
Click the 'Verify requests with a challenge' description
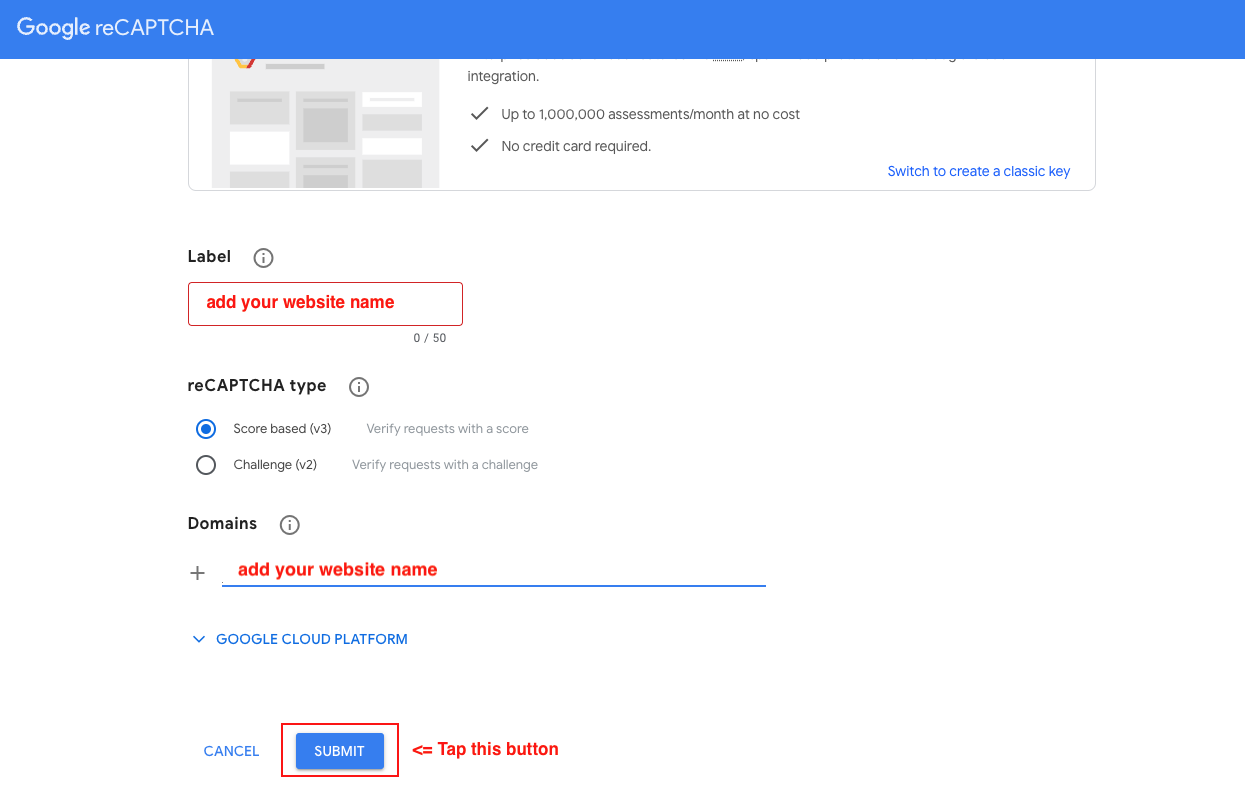444,465
